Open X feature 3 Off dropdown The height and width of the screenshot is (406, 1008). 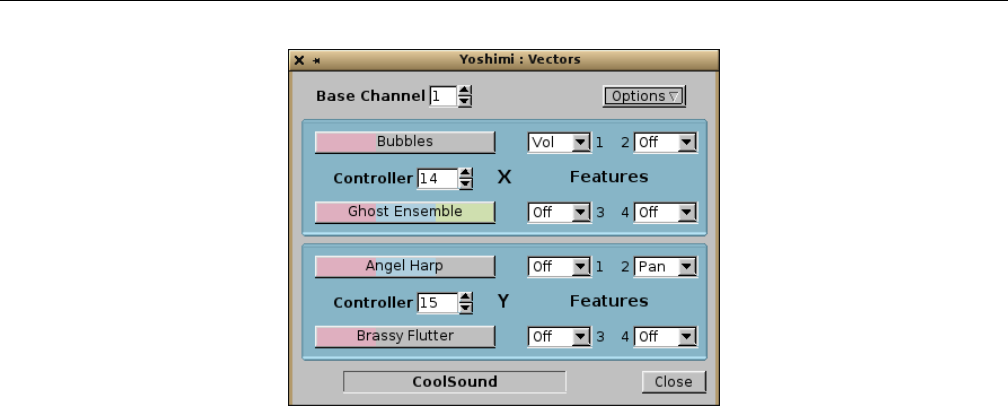point(559,213)
